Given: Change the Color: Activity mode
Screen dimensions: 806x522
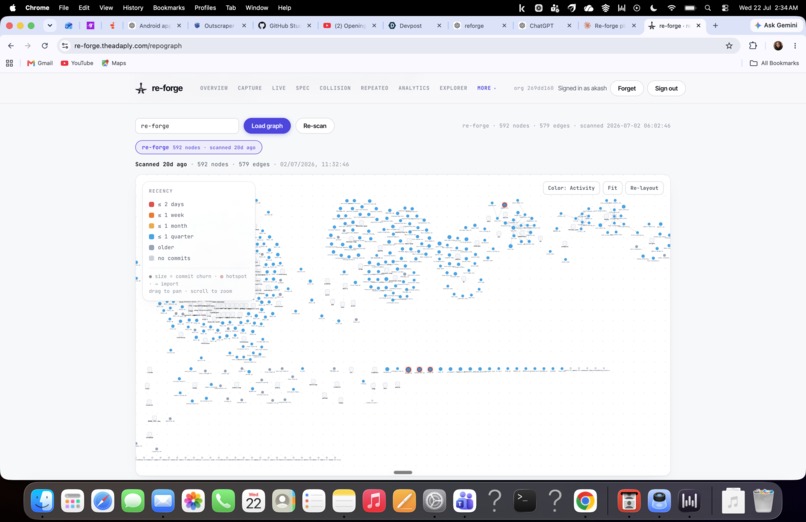Looking at the screenshot, I should click(571, 188).
